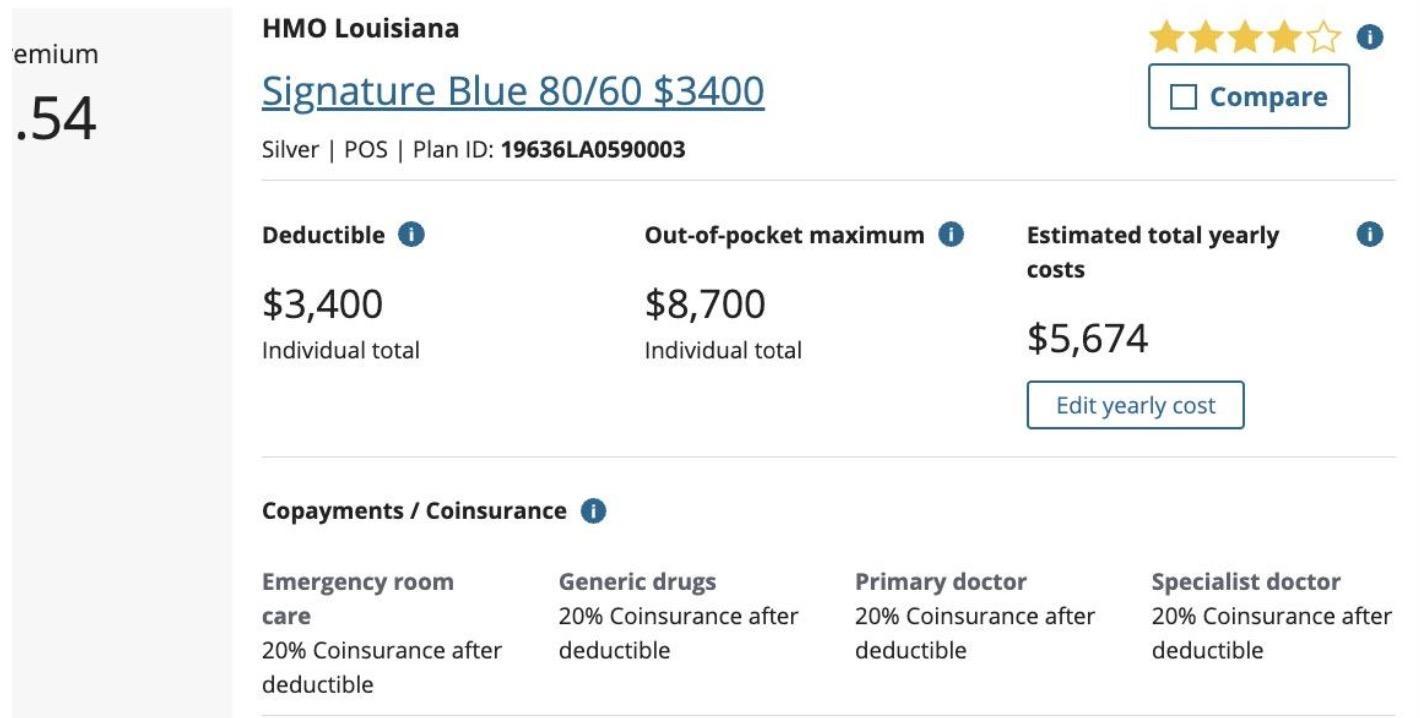Click the Copayments / Coinsurance info icon
Image resolution: width=1420 pixels, height=718 pixels.
tap(593, 511)
